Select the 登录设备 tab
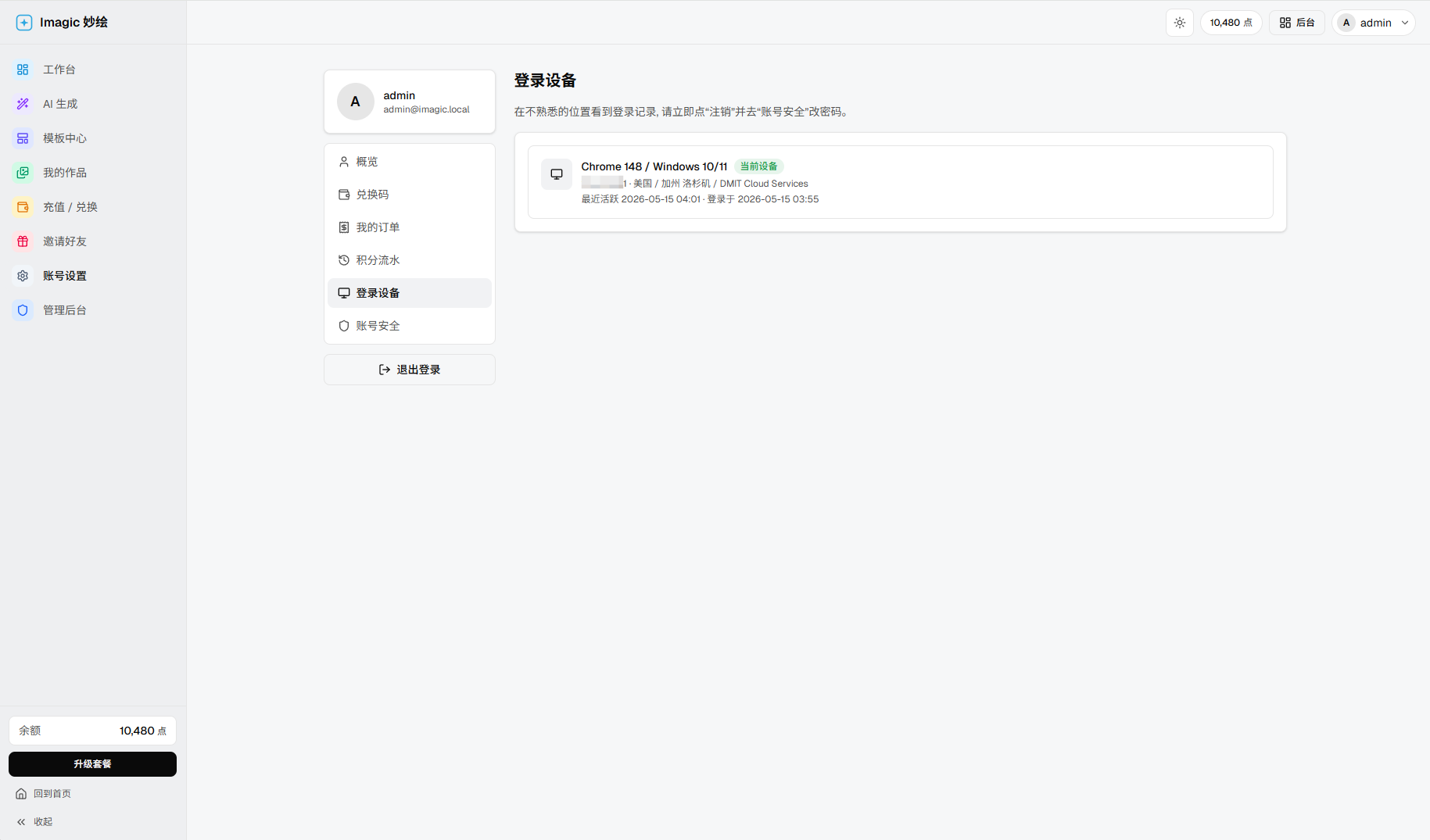Image resolution: width=1430 pixels, height=840 pixels. pos(410,293)
